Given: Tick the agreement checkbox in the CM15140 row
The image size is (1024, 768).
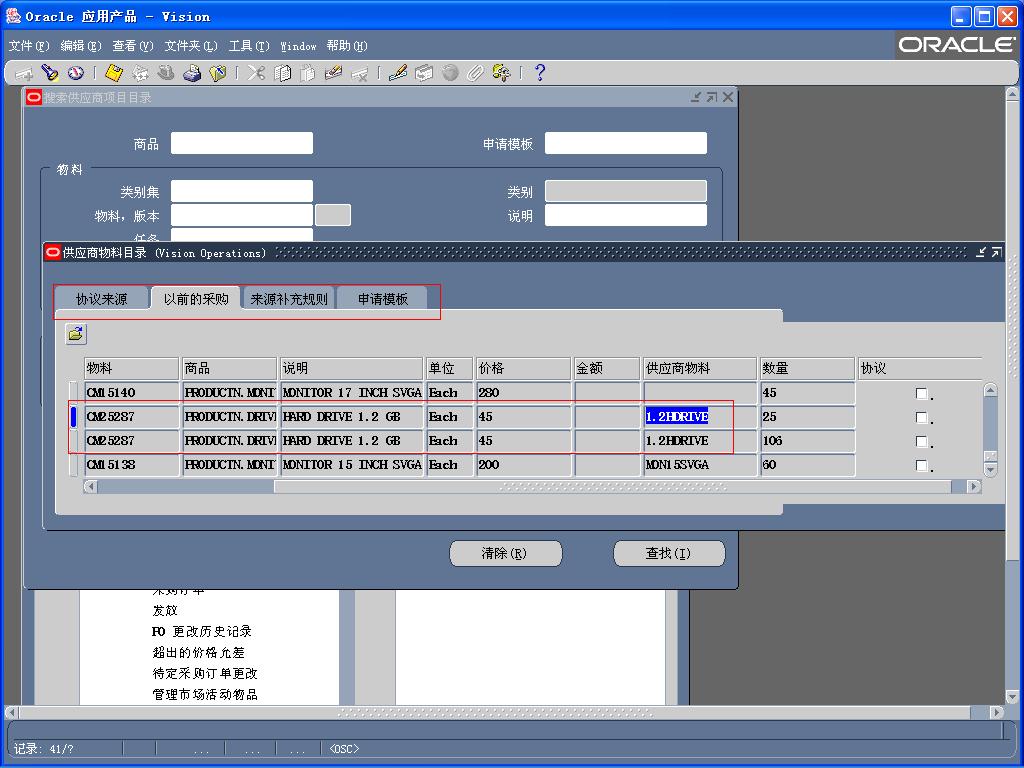Looking at the screenshot, I should [921, 393].
